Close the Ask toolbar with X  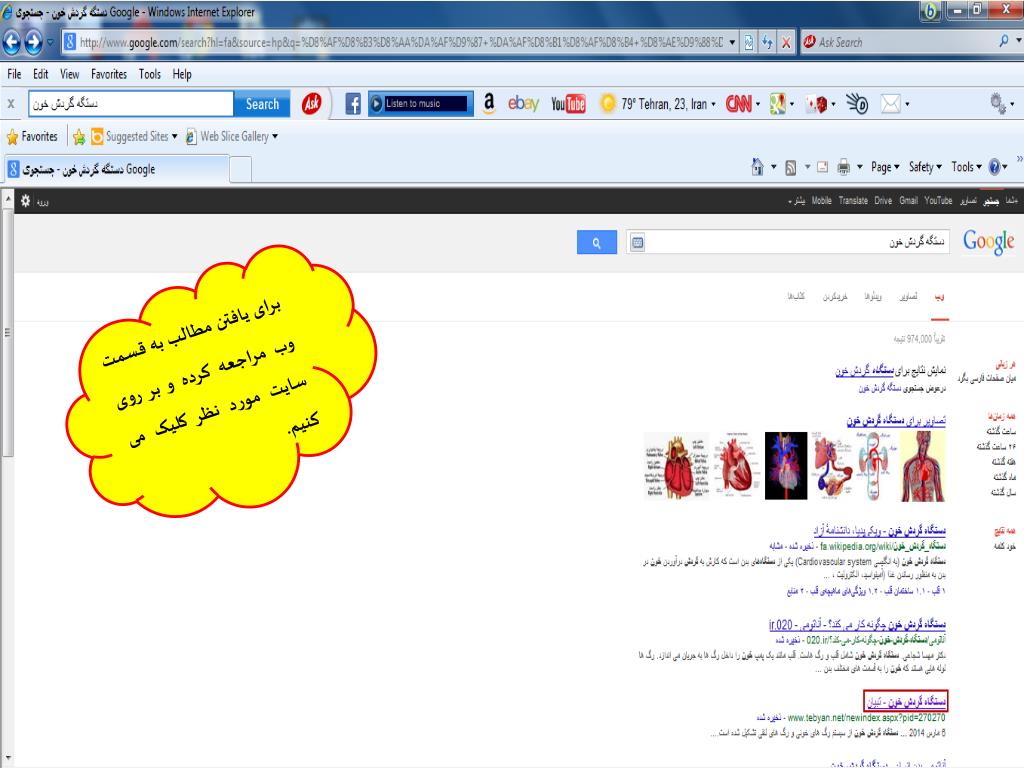pos(11,104)
